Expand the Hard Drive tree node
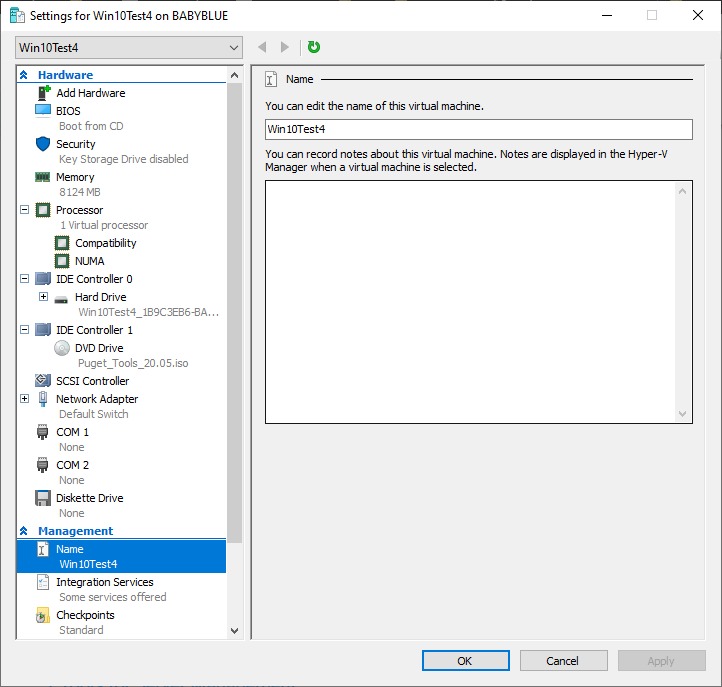 click(x=43, y=297)
